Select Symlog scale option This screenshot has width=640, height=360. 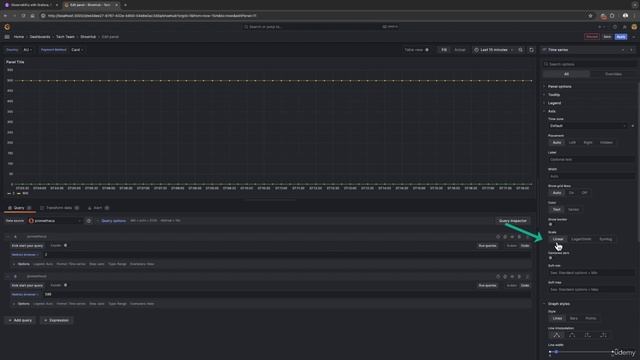pos(605,239)
